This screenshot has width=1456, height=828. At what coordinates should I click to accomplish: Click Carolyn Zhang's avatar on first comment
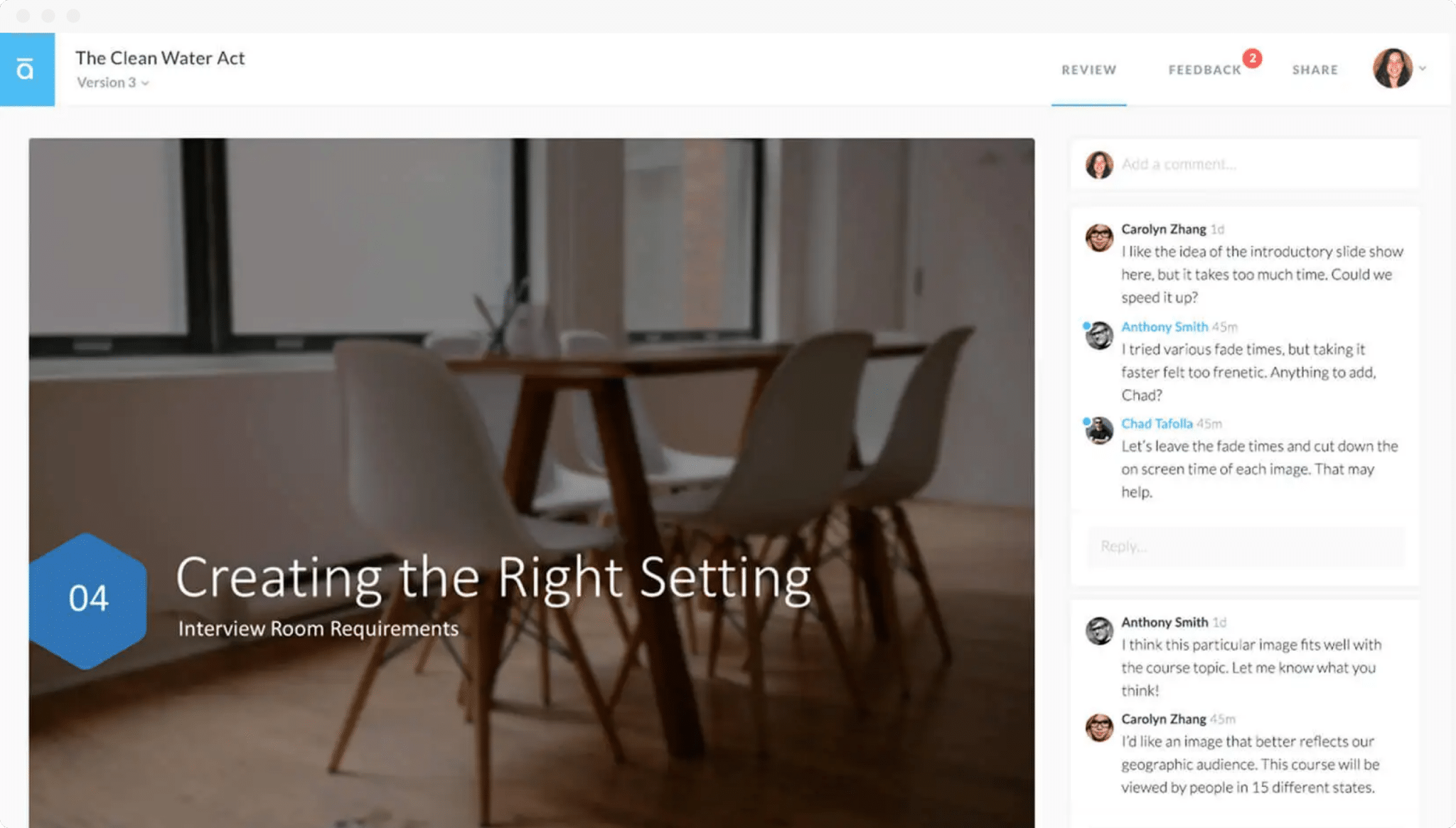(1099, 238)
